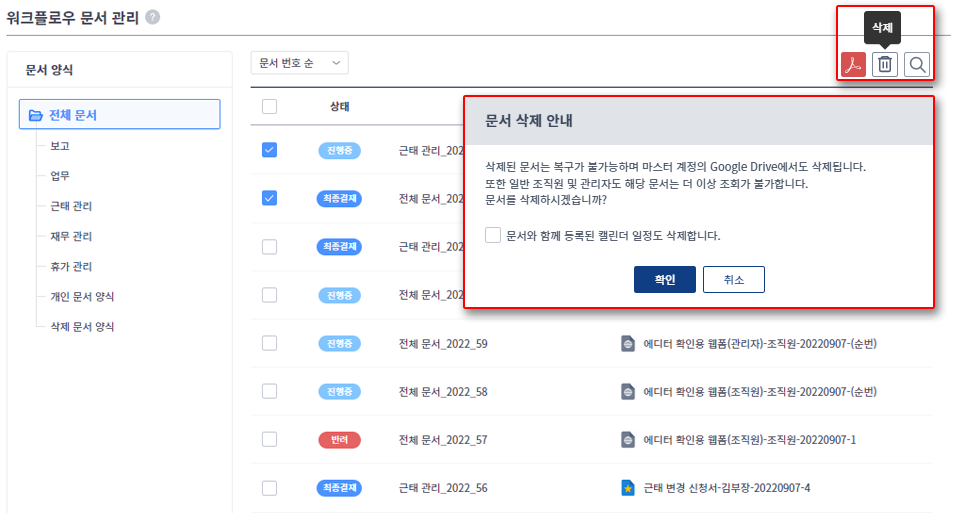
Task: Click the 근태 관리_2022_56 document number
Action: 443,488
